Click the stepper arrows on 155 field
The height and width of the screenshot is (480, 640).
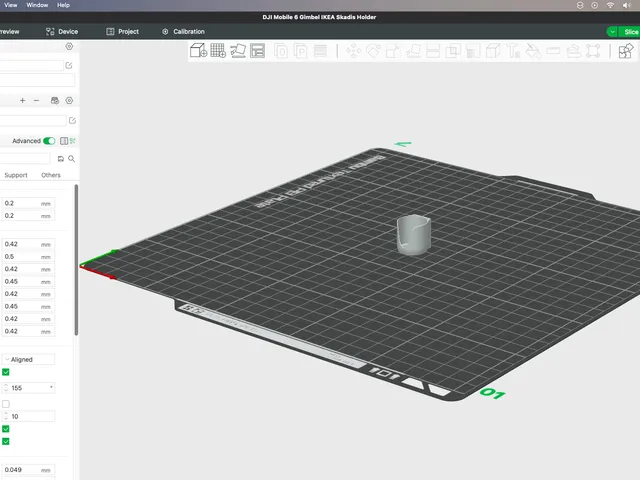[x=6, y=388]
